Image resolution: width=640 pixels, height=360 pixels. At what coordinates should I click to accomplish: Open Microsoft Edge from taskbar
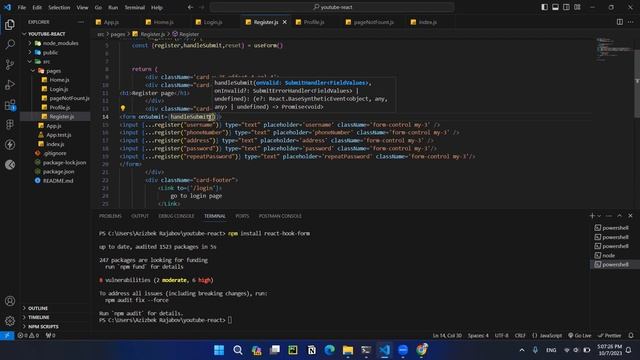click(x=330, y=350)
